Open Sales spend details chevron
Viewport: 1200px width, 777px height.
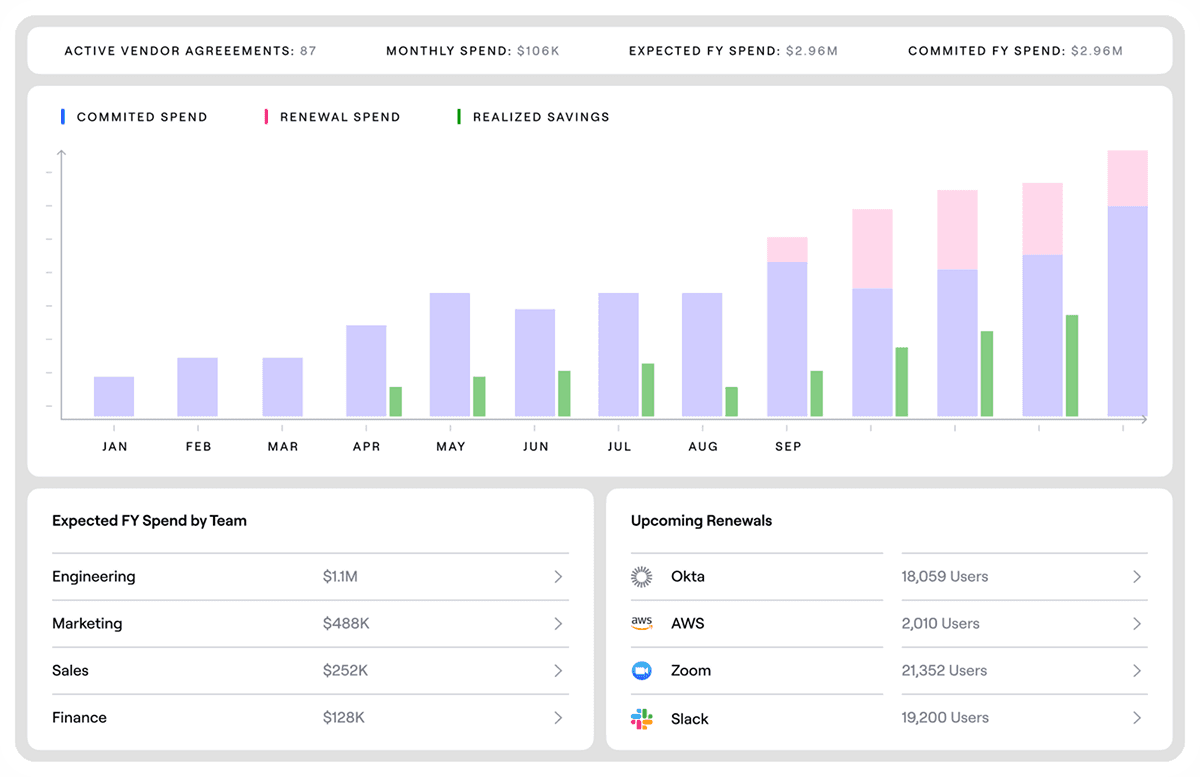558,671
